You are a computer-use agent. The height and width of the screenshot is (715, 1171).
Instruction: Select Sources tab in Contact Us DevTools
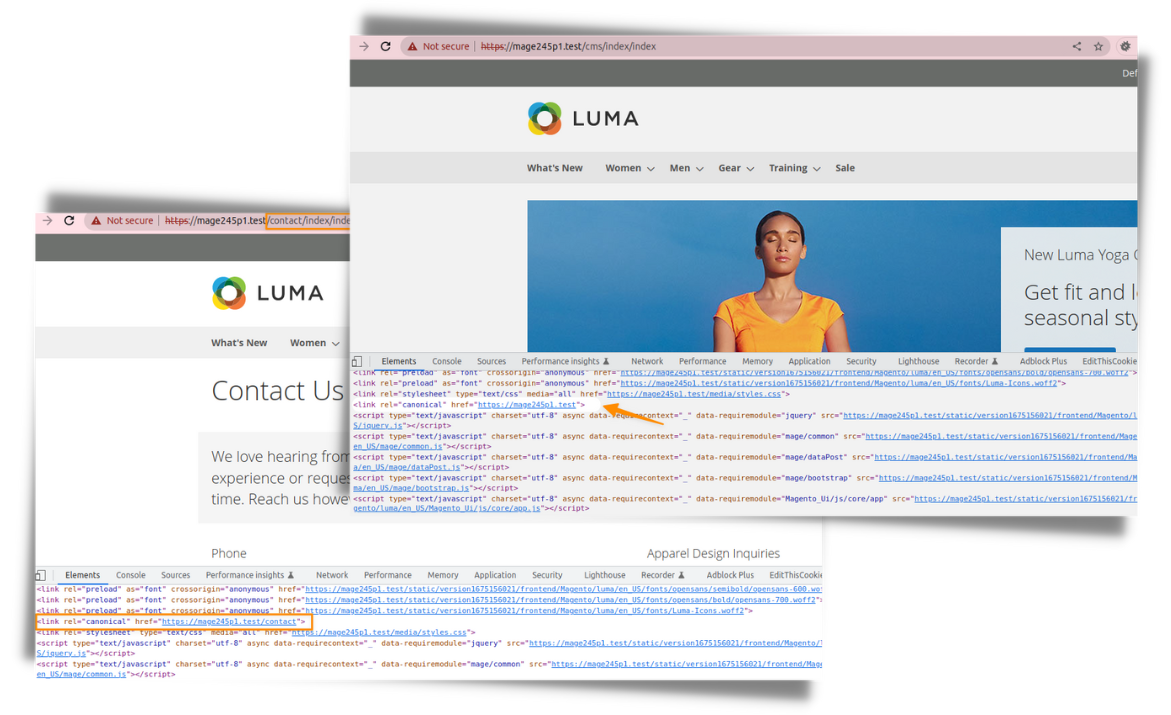(x=176, y=575)
